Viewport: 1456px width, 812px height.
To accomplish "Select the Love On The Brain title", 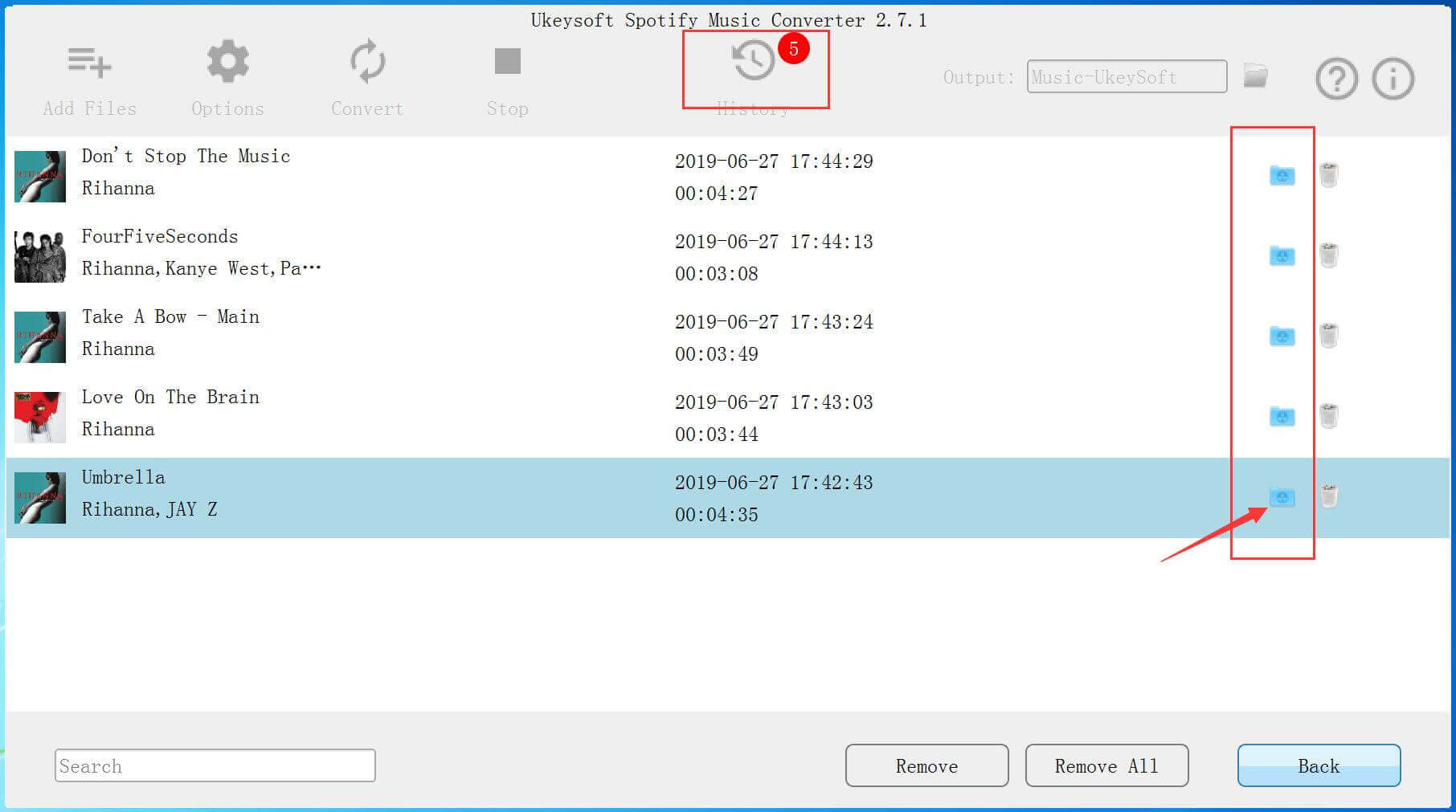I will pyautogui.click(x=170, y=397).
